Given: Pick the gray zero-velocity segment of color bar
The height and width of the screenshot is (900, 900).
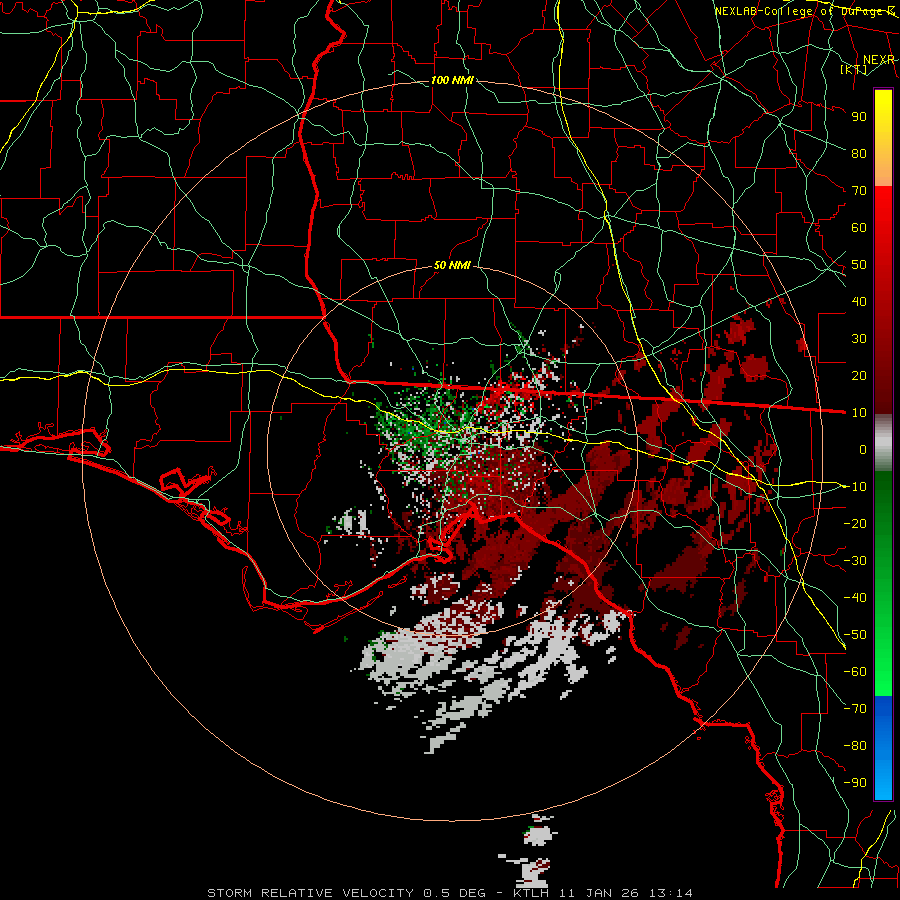Looking at the screenshot, I should pos(883,443).
